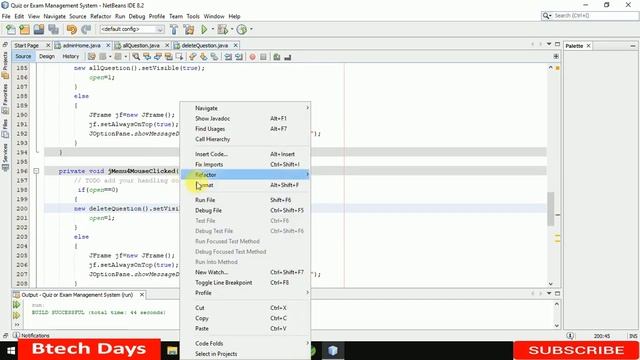
Task: Choose Run File from the context menu
Action: 245,200
